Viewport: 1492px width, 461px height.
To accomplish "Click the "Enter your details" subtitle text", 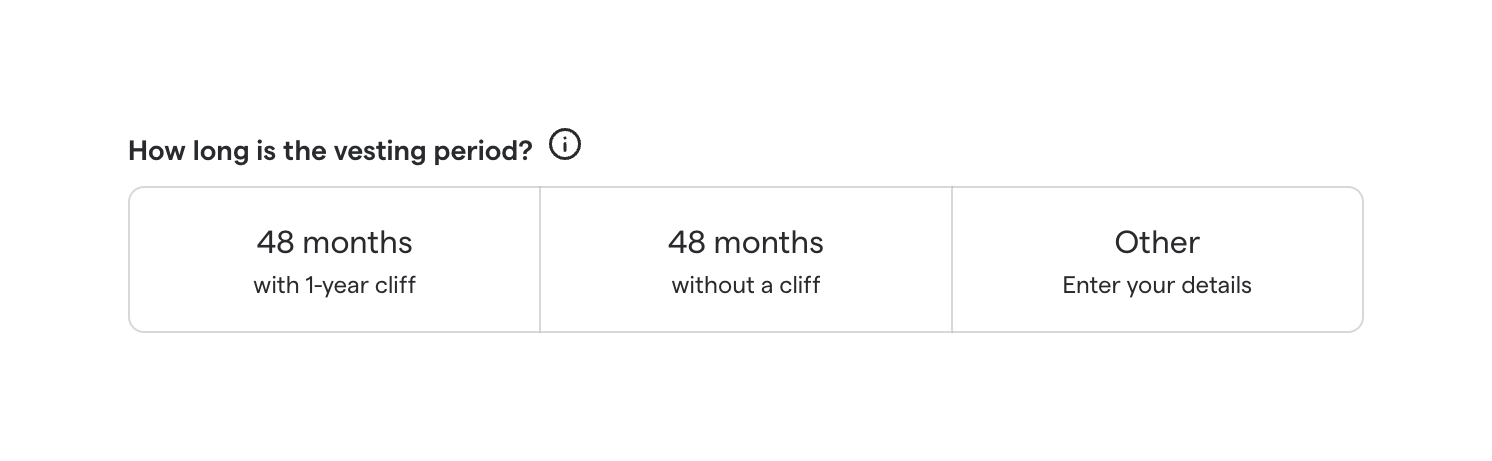I will pyautogui.click(x=1157, y=286).
